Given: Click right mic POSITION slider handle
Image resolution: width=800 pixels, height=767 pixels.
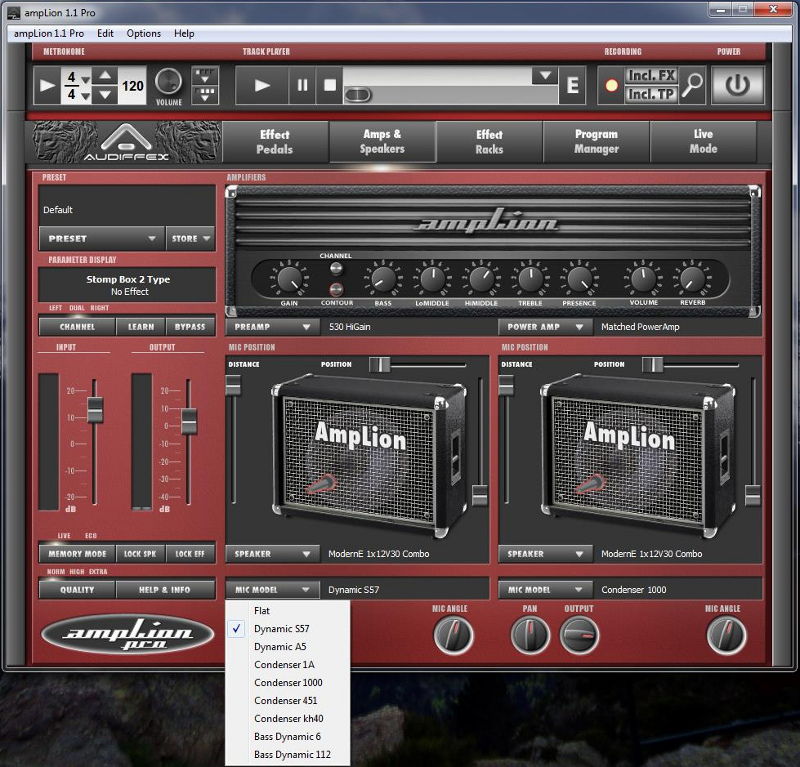Looking at the screenshot, I should pyautogui.click(x=652, y=364).
